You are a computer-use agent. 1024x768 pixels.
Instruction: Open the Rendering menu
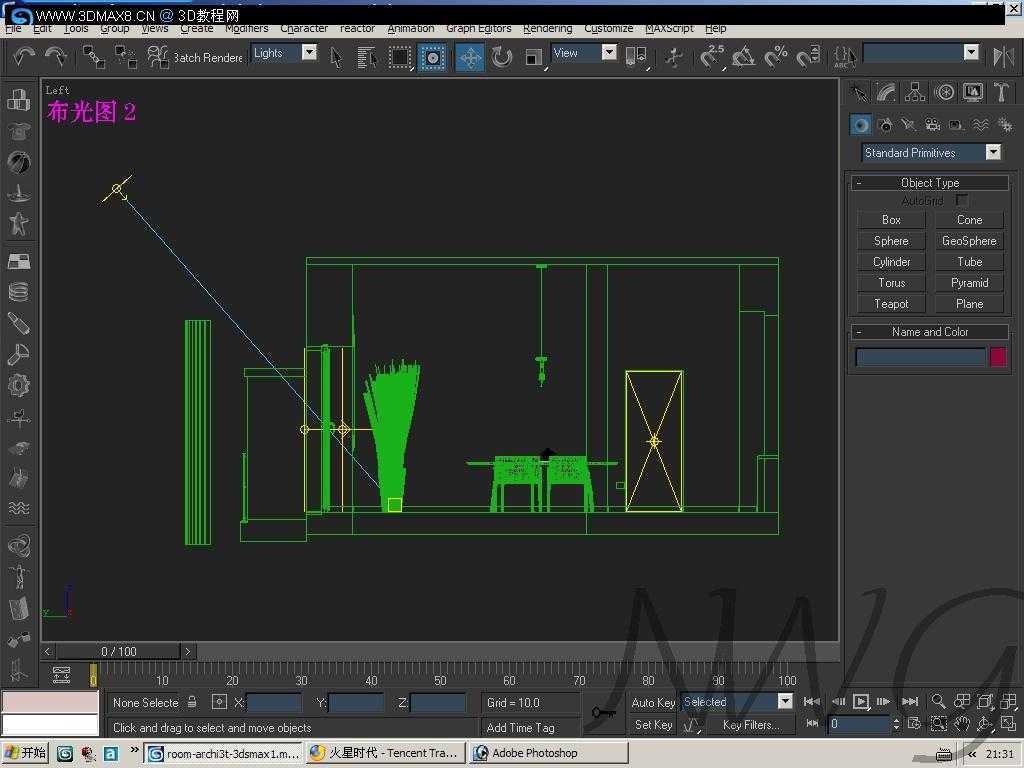point(547,29)
